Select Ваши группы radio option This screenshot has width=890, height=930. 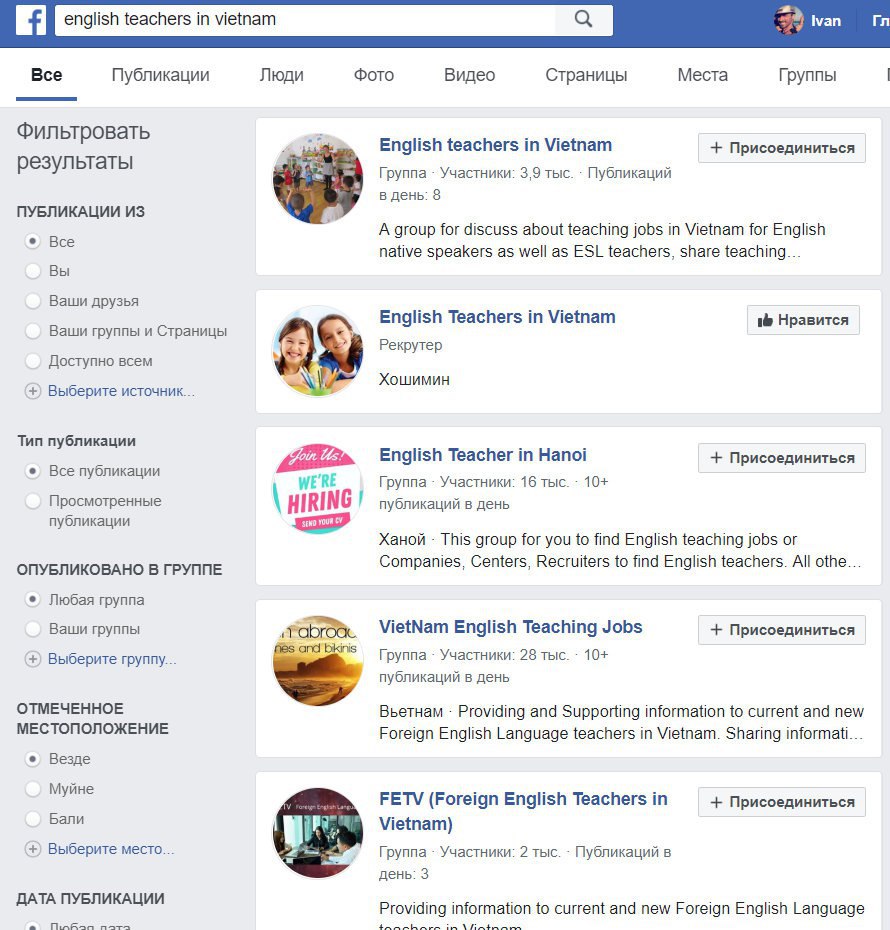tap(33, 629)
